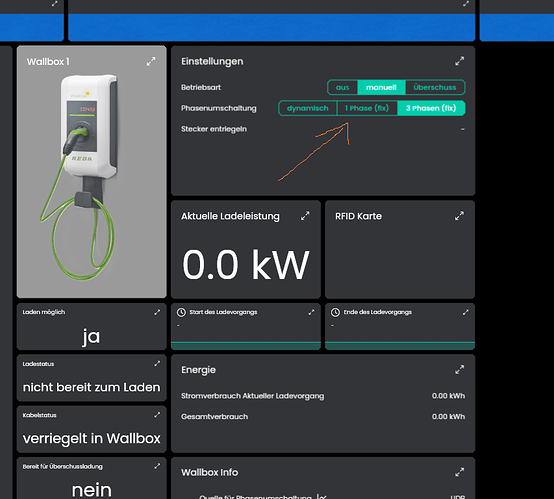The image size is (554, 499).
Task: Select dynamisch Phasenumschaltung
Action: pos(308,108)
